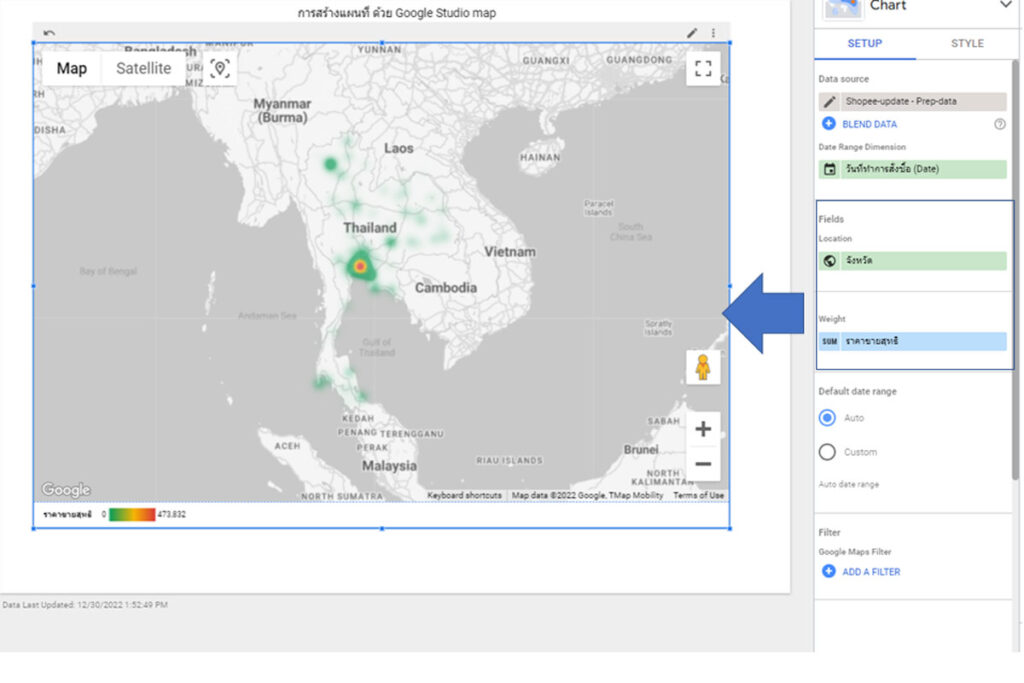This screenshot has width=1024, height=683.
Task: Open the STYLE tab
Action: pyautogui.click(x=967, y=43)
